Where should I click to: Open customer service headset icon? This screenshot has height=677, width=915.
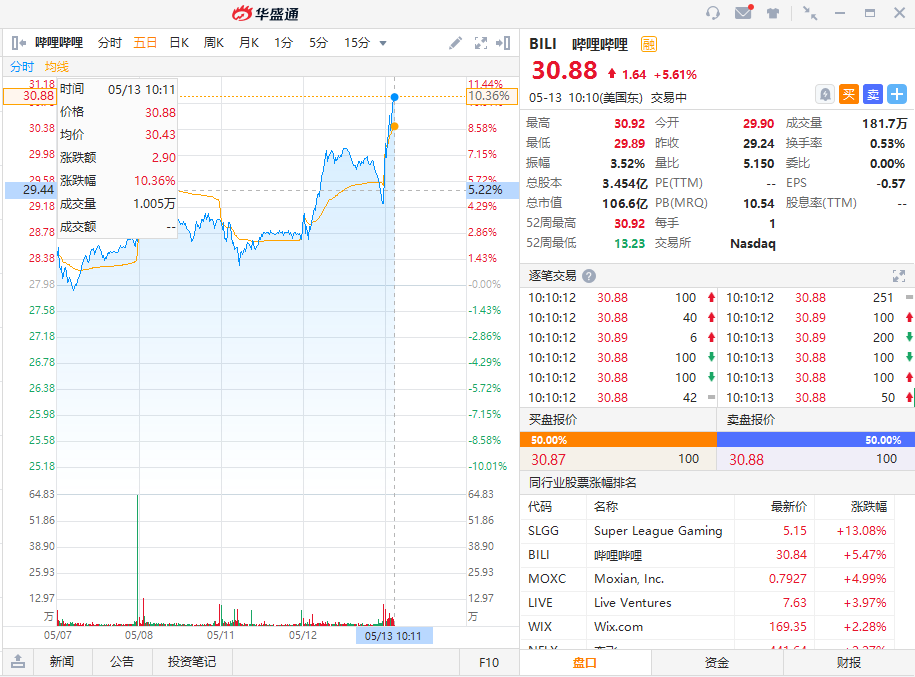(x=713, y=13)
